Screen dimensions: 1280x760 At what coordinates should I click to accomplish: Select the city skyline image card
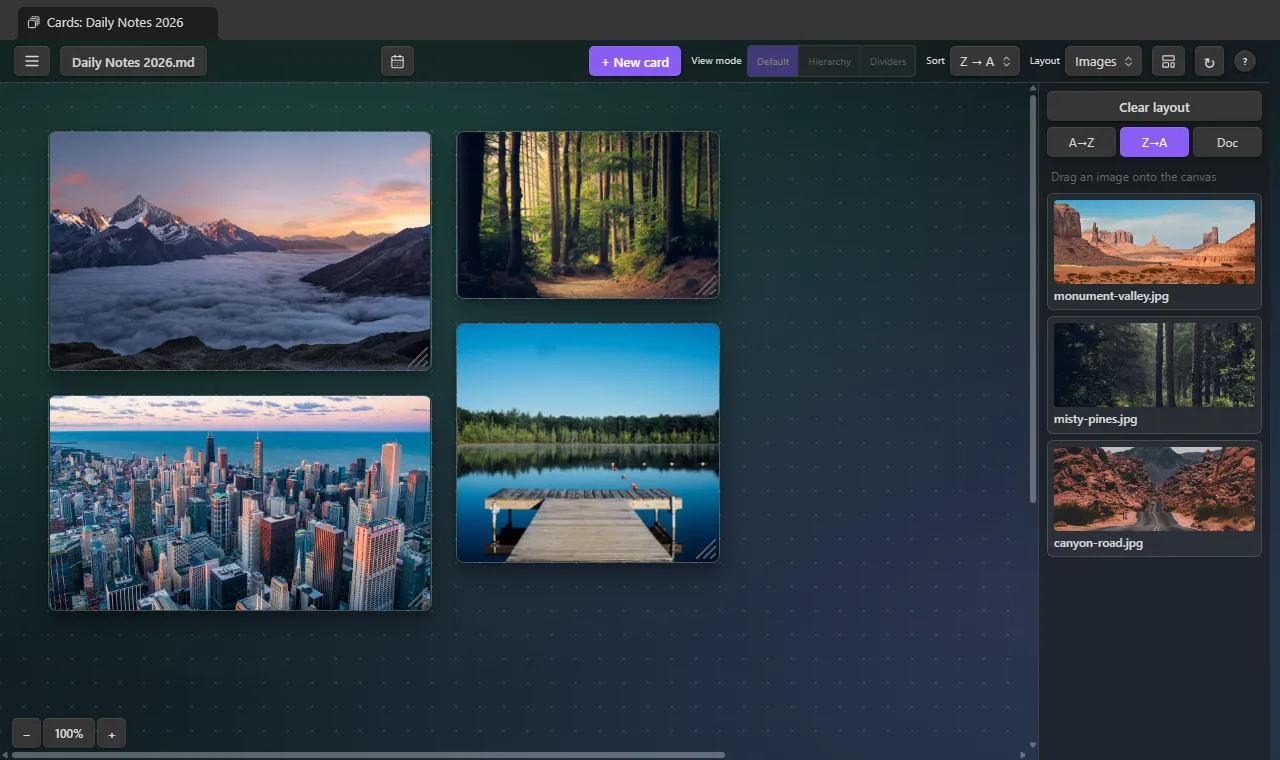point(240,503)
